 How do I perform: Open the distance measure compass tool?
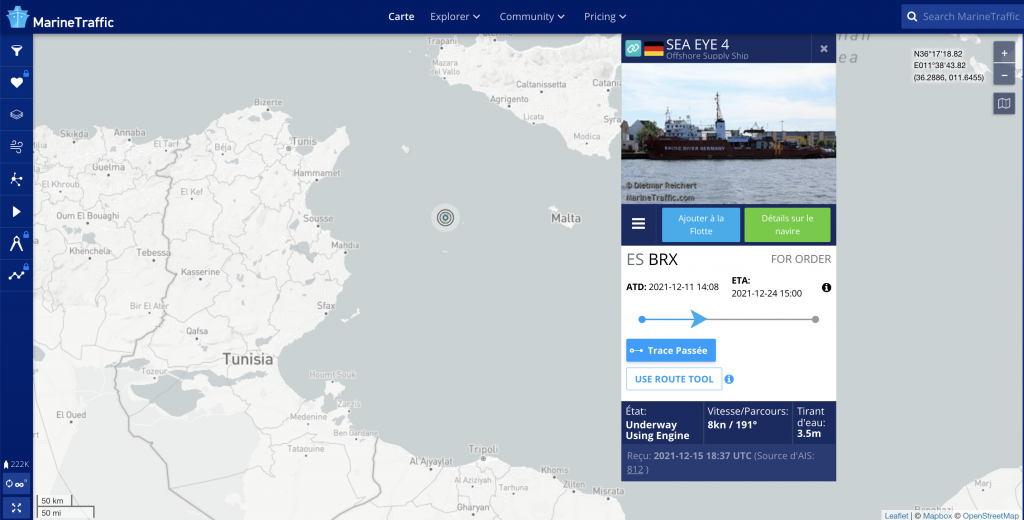point(16,244)
